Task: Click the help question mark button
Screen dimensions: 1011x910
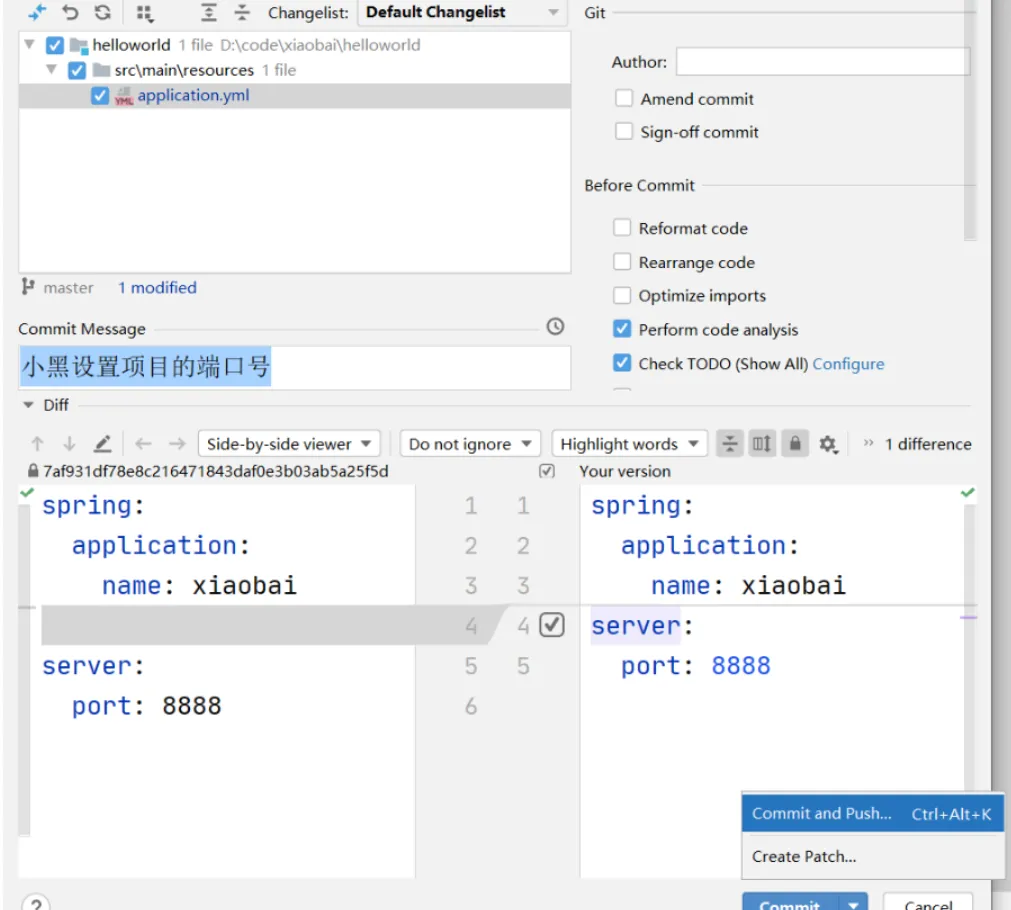Action: point(36,904)
